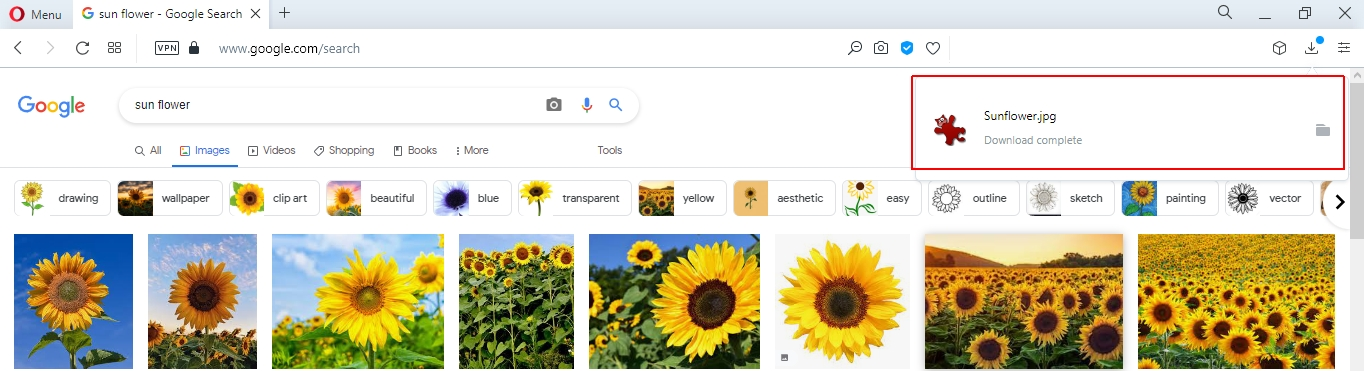Filter by the easy chip
This screenshot has height=371, width=1364.
click(881, 198)
